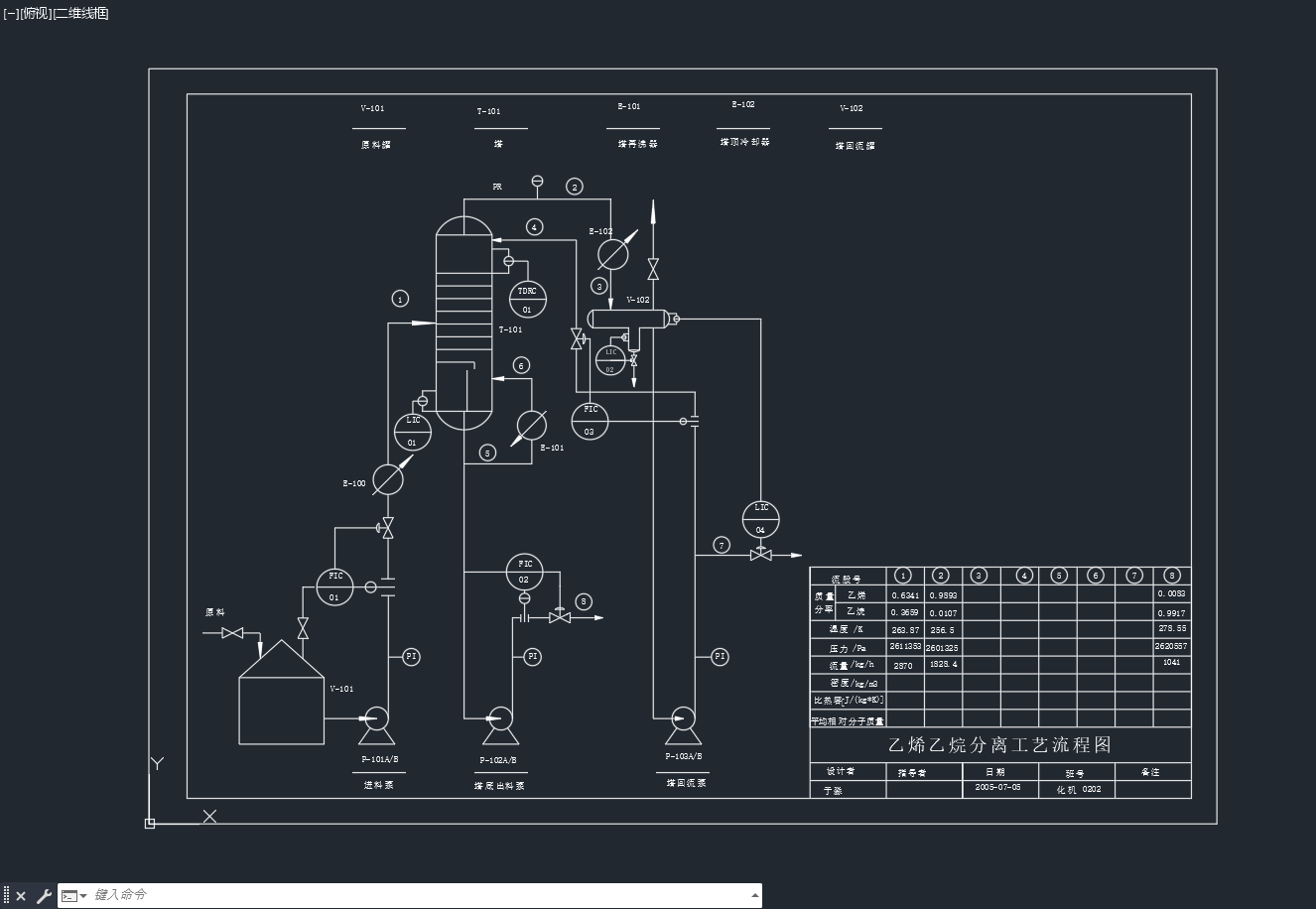This screenshot has width=1316, height=909.
Task: Open command line customize wrench menu
Action: tap(44, 896)
